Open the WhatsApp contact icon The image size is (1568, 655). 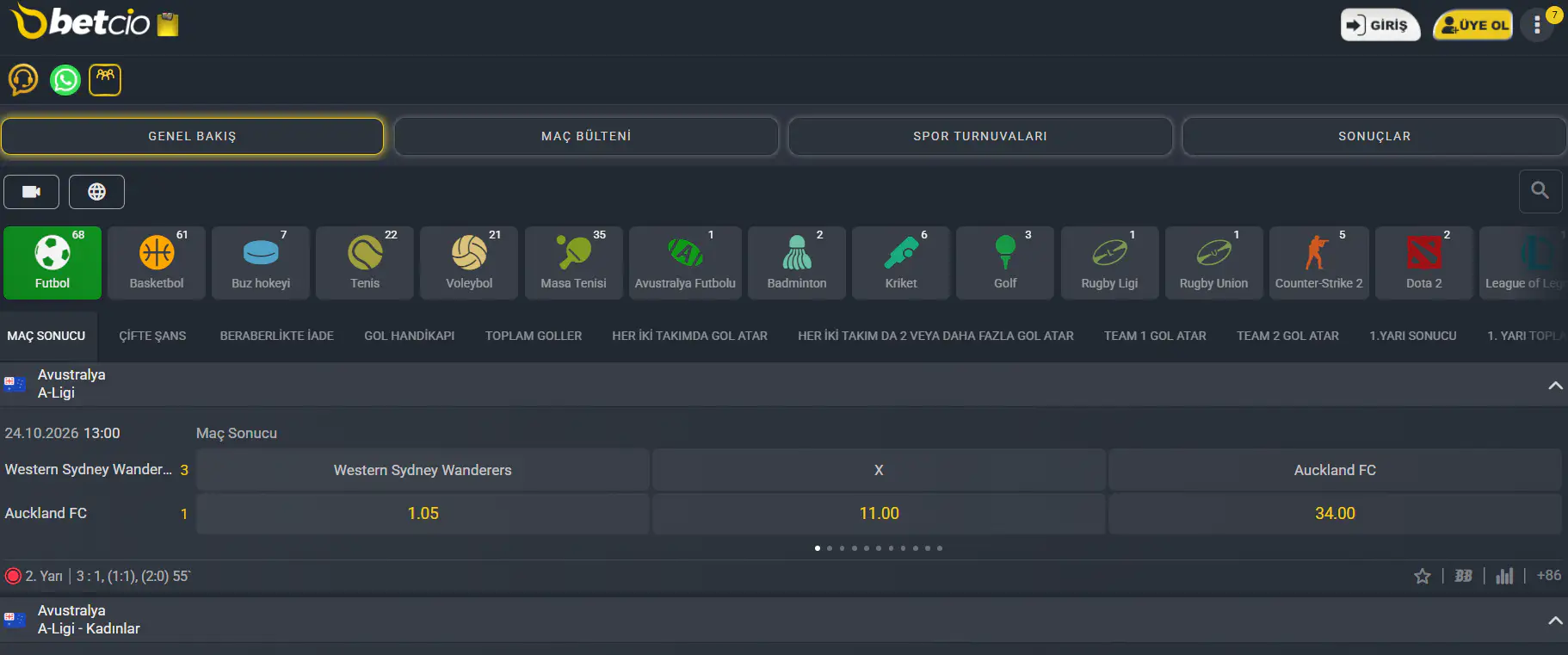pyautogui.click(x=65, y=80)
